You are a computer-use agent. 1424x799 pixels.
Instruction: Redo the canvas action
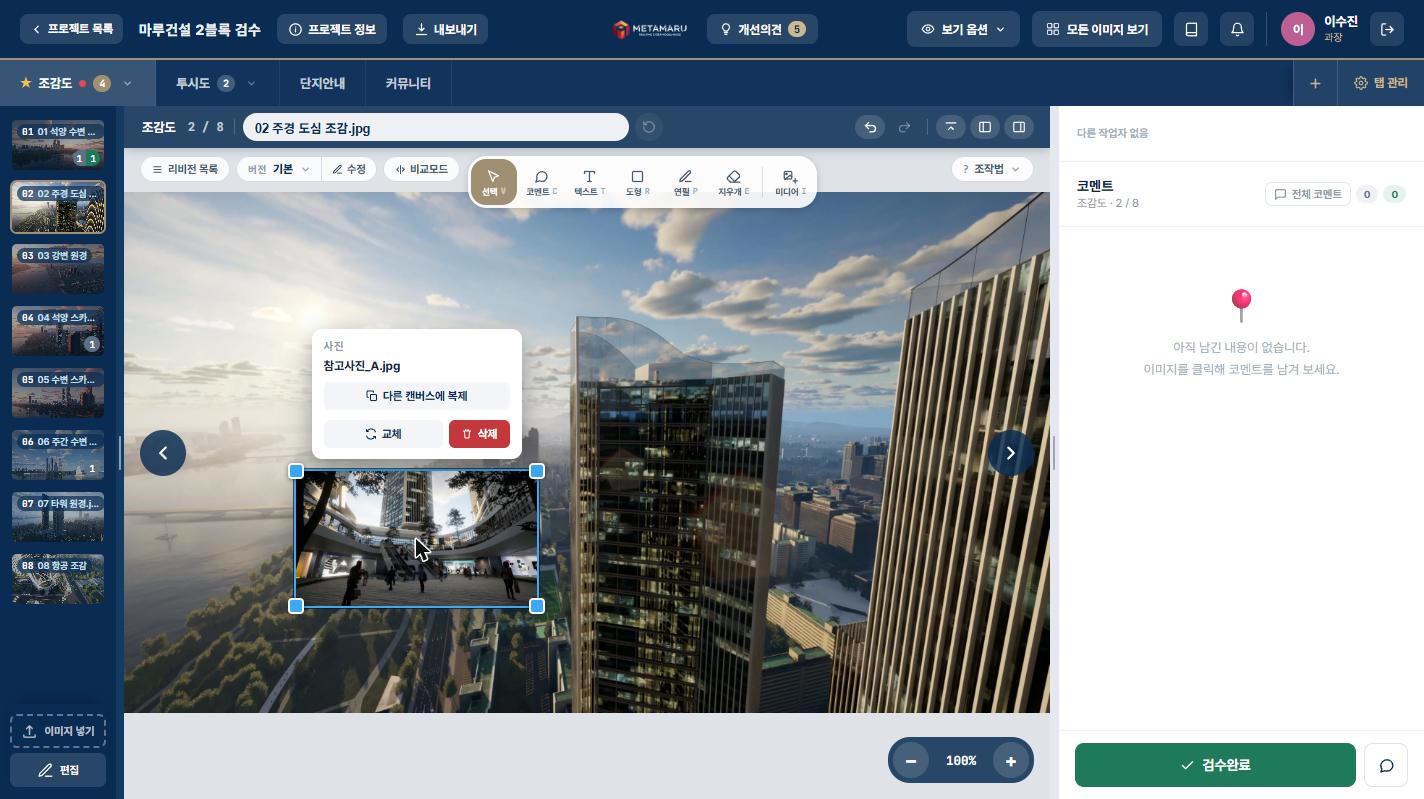pyautogui.click(x=904, y=127)
